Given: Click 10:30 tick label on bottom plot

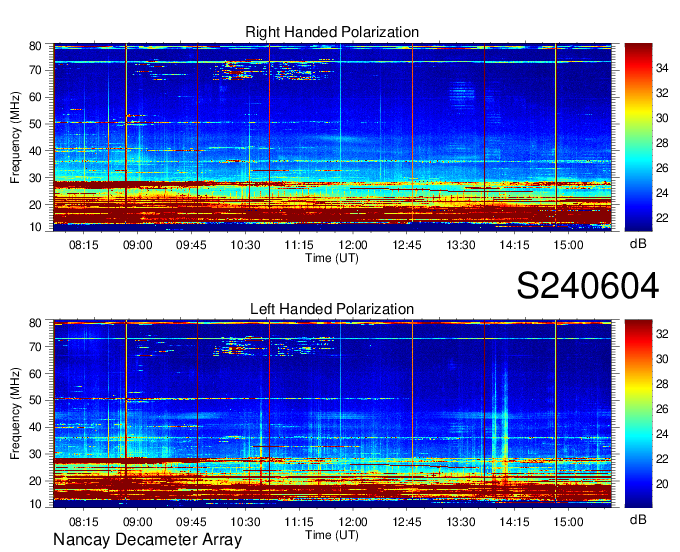Looking at the screenshot, I should click(245, 522).
